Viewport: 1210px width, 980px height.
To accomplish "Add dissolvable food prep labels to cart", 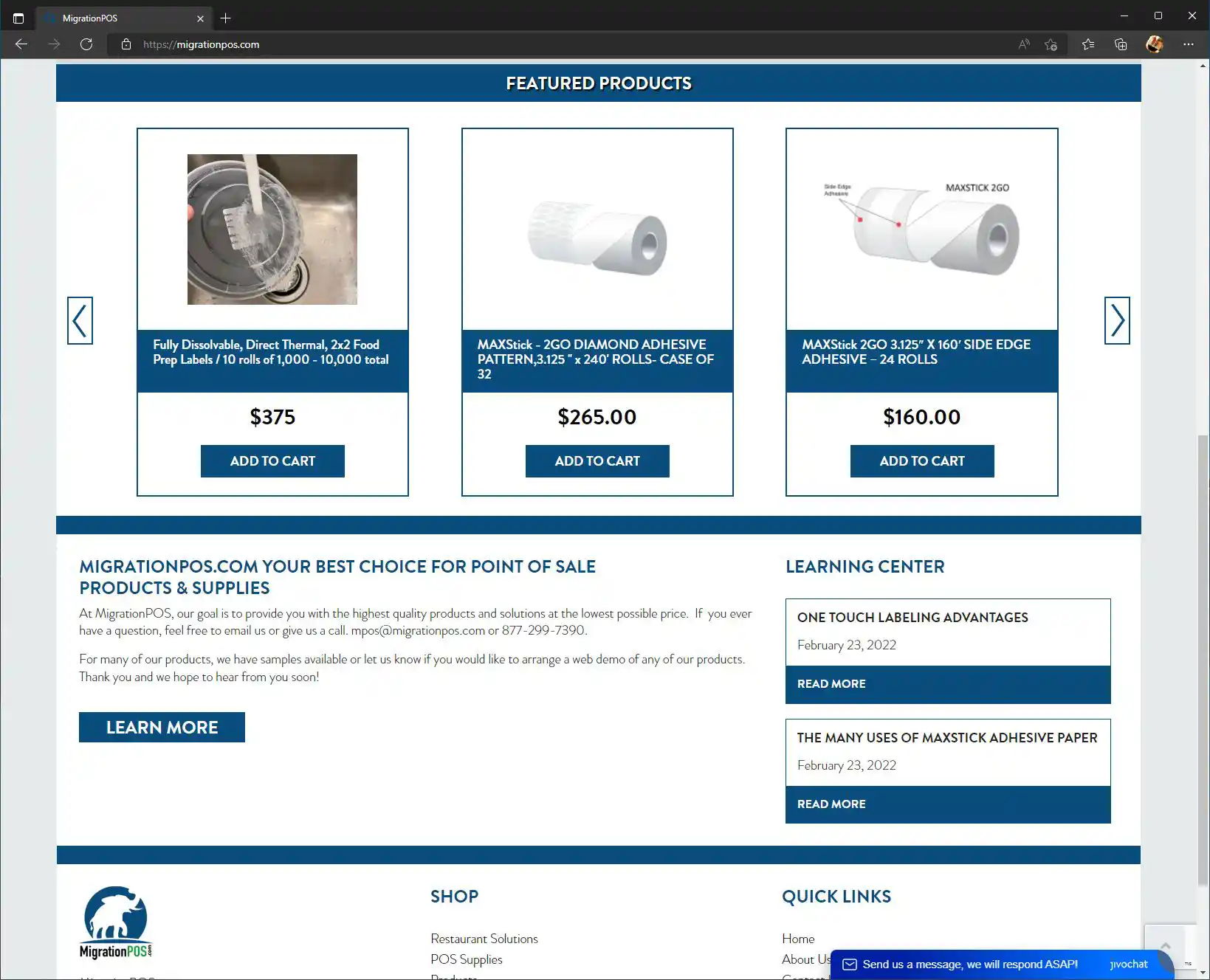I will (272, 461).
